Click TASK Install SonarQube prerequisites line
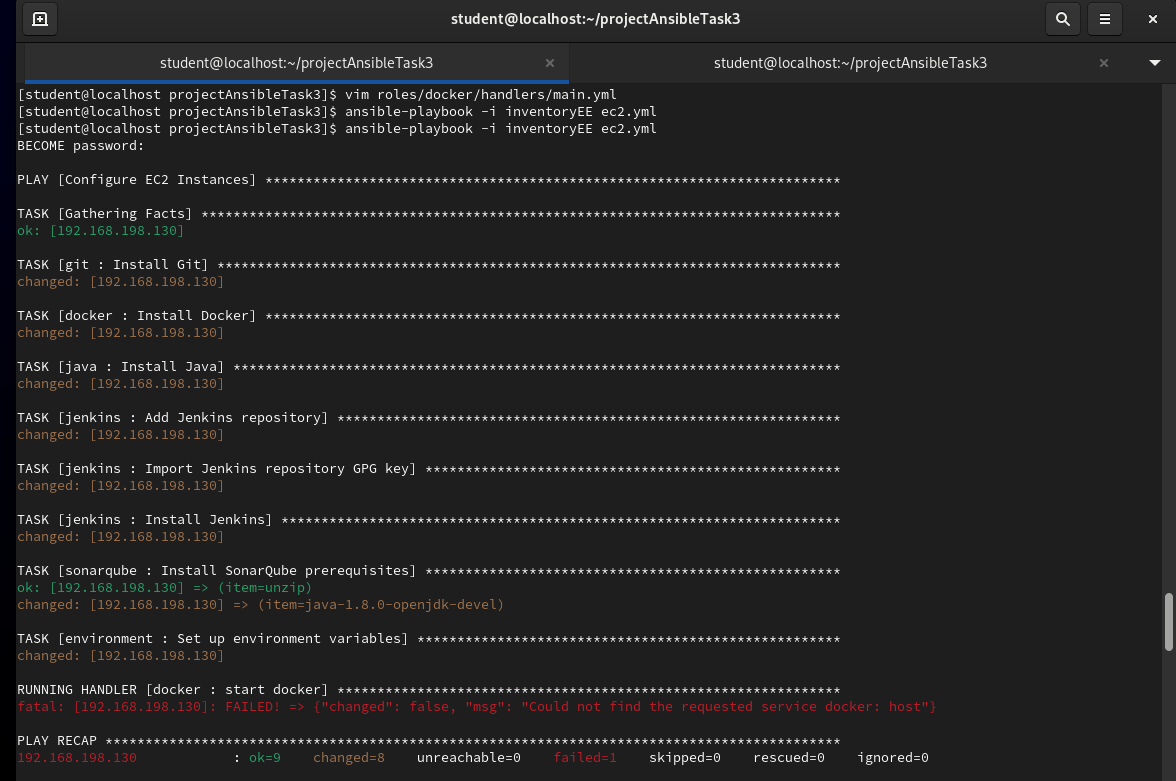 [x=428, y=571]
